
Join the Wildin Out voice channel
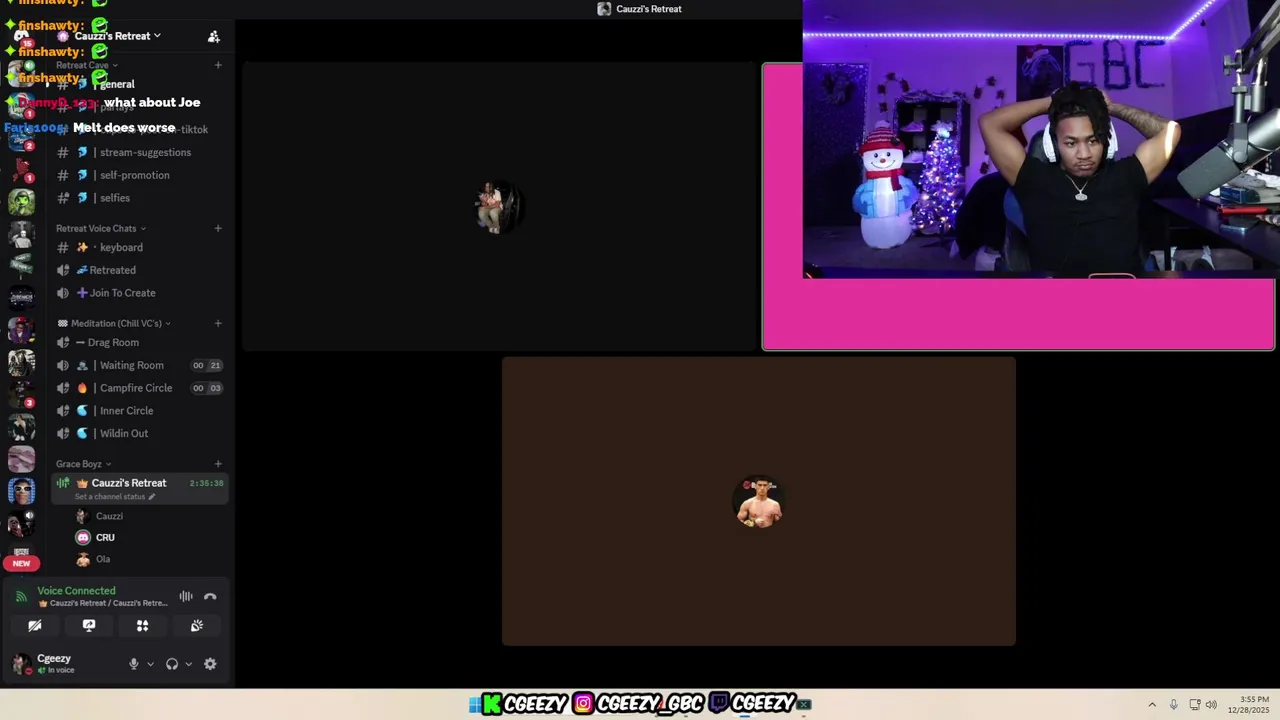138,433
